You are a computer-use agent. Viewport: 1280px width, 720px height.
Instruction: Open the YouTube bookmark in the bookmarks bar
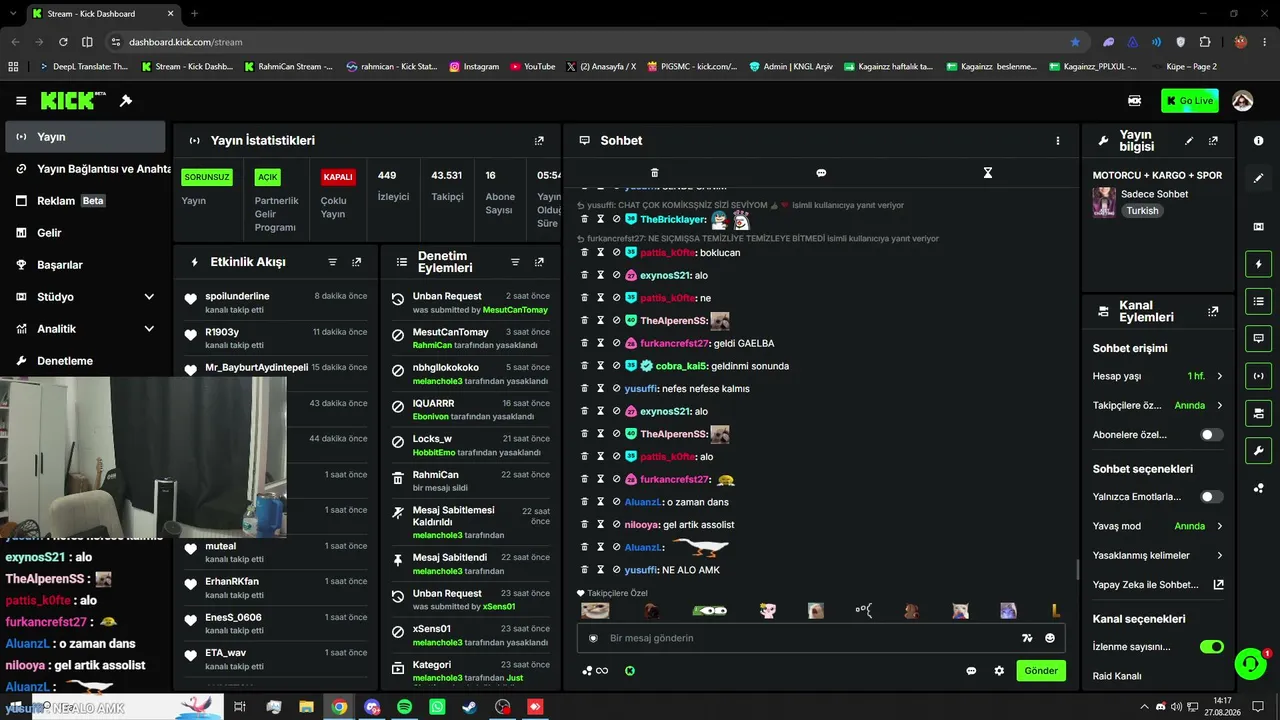coord(533,67)
